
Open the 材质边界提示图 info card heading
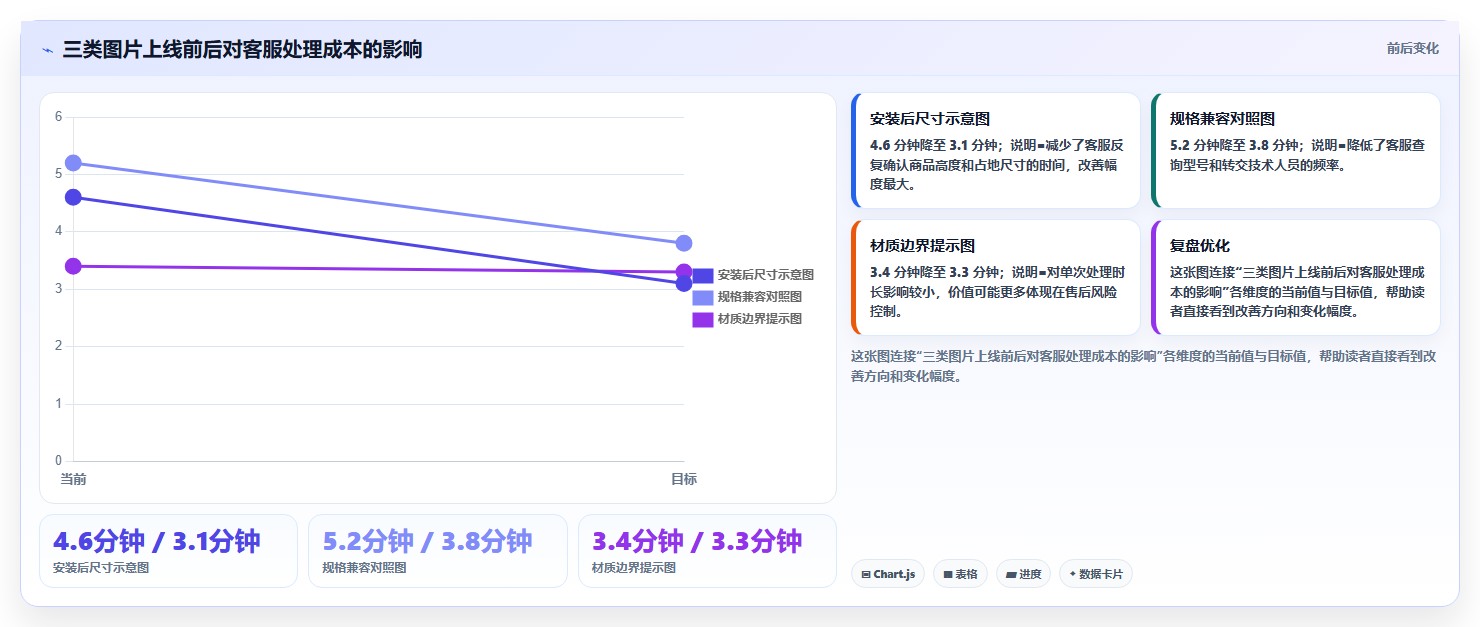click(x=922, y=246)
